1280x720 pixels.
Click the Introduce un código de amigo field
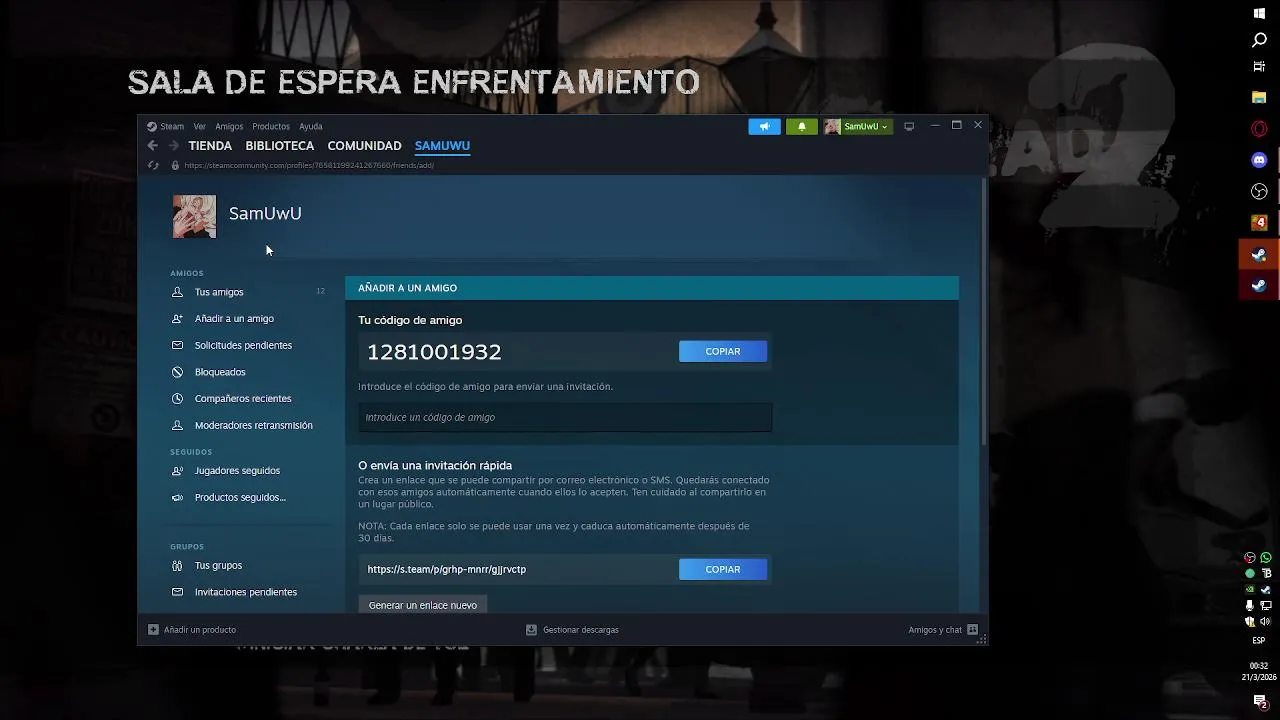tap(565, 417)
